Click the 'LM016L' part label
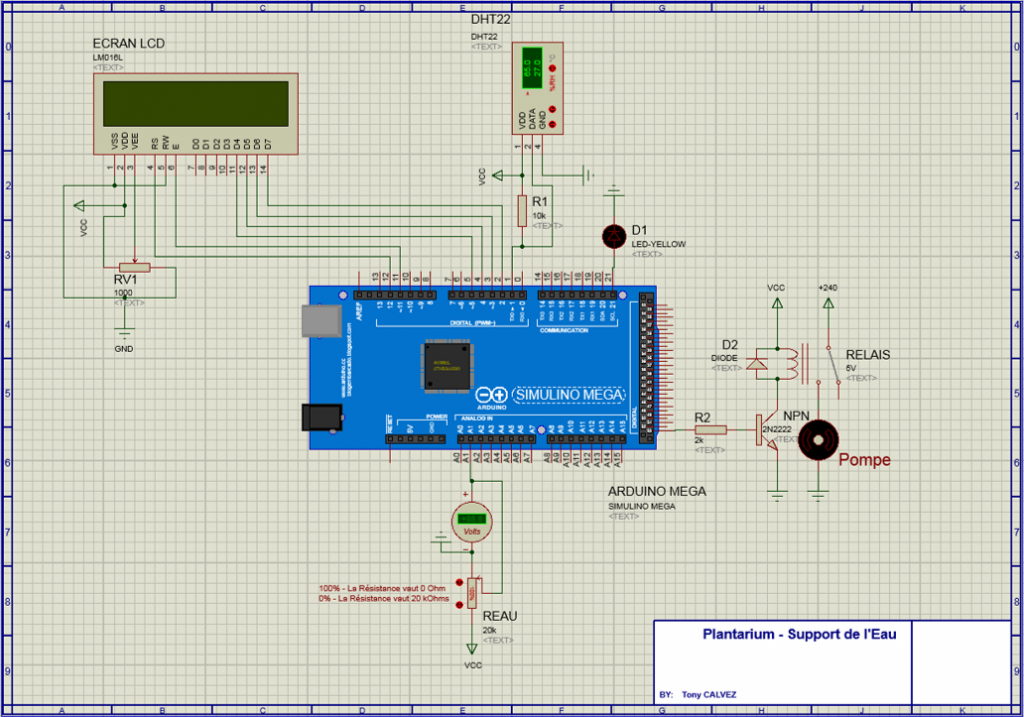Viewport: 1024px width, 717px height. [x=108, y=57]
